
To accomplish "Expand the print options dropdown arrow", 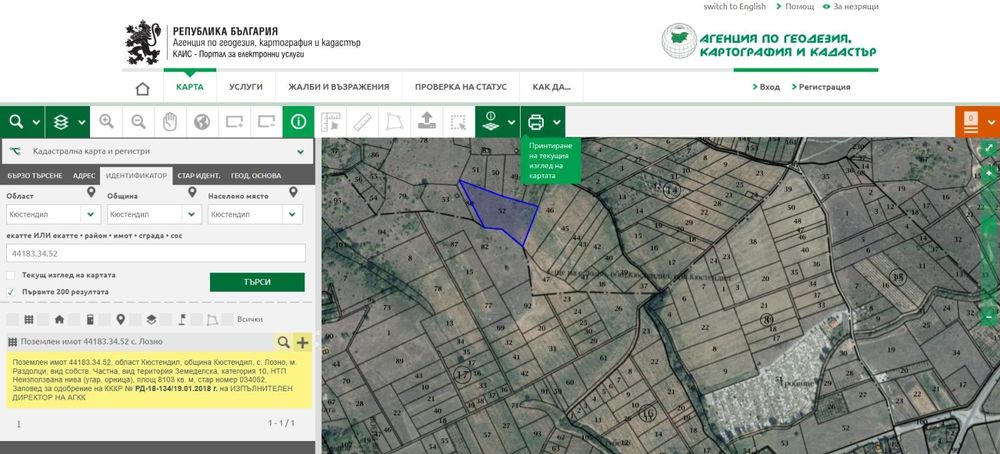I will pyautogui.click(x=557, y=122).
